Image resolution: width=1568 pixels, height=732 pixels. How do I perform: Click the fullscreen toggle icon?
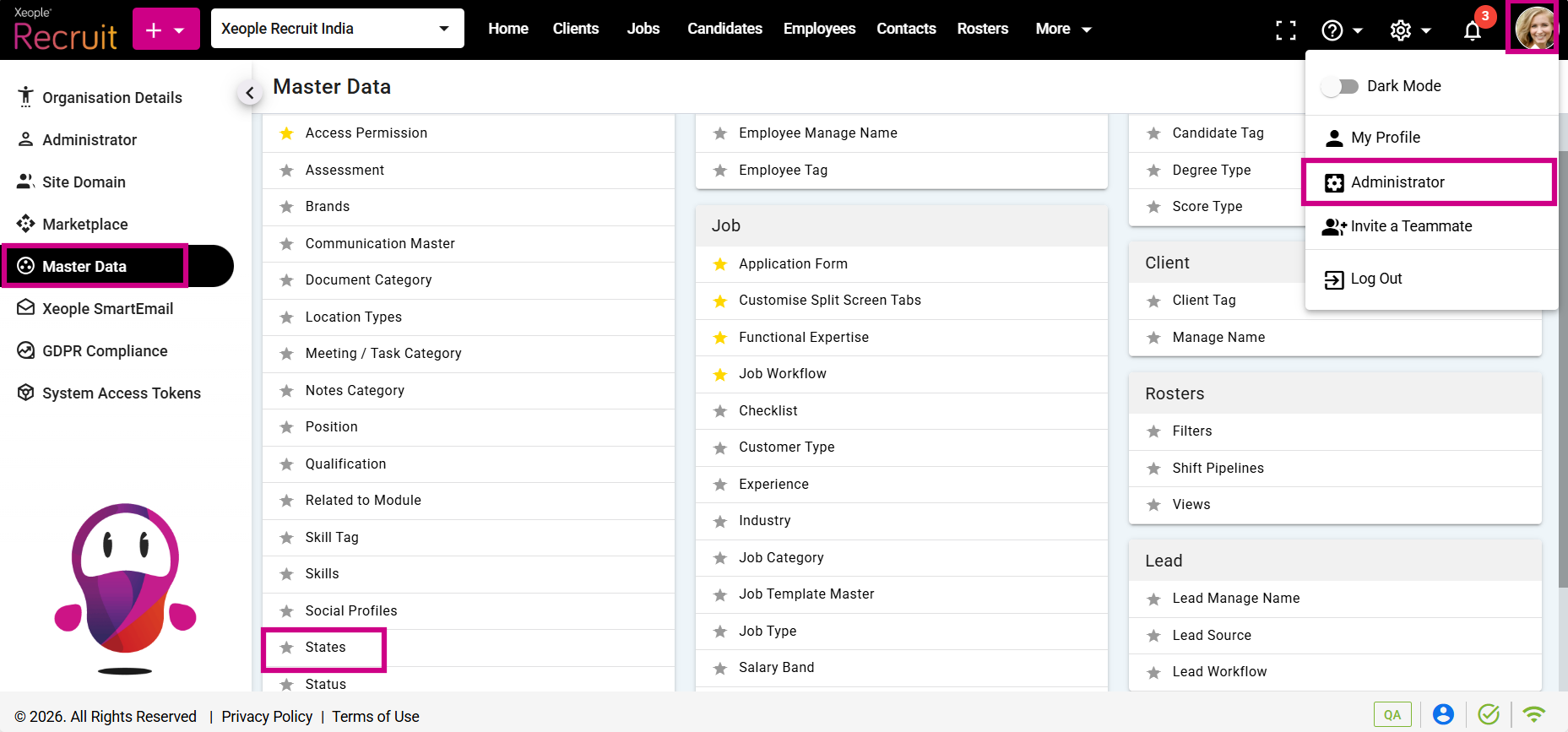tap(1285, 30)
